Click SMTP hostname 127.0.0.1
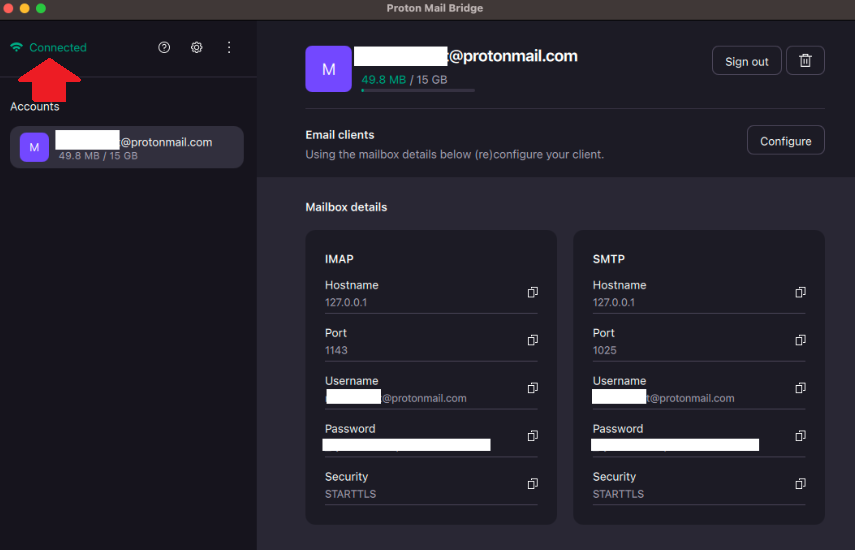 [613, 303]
